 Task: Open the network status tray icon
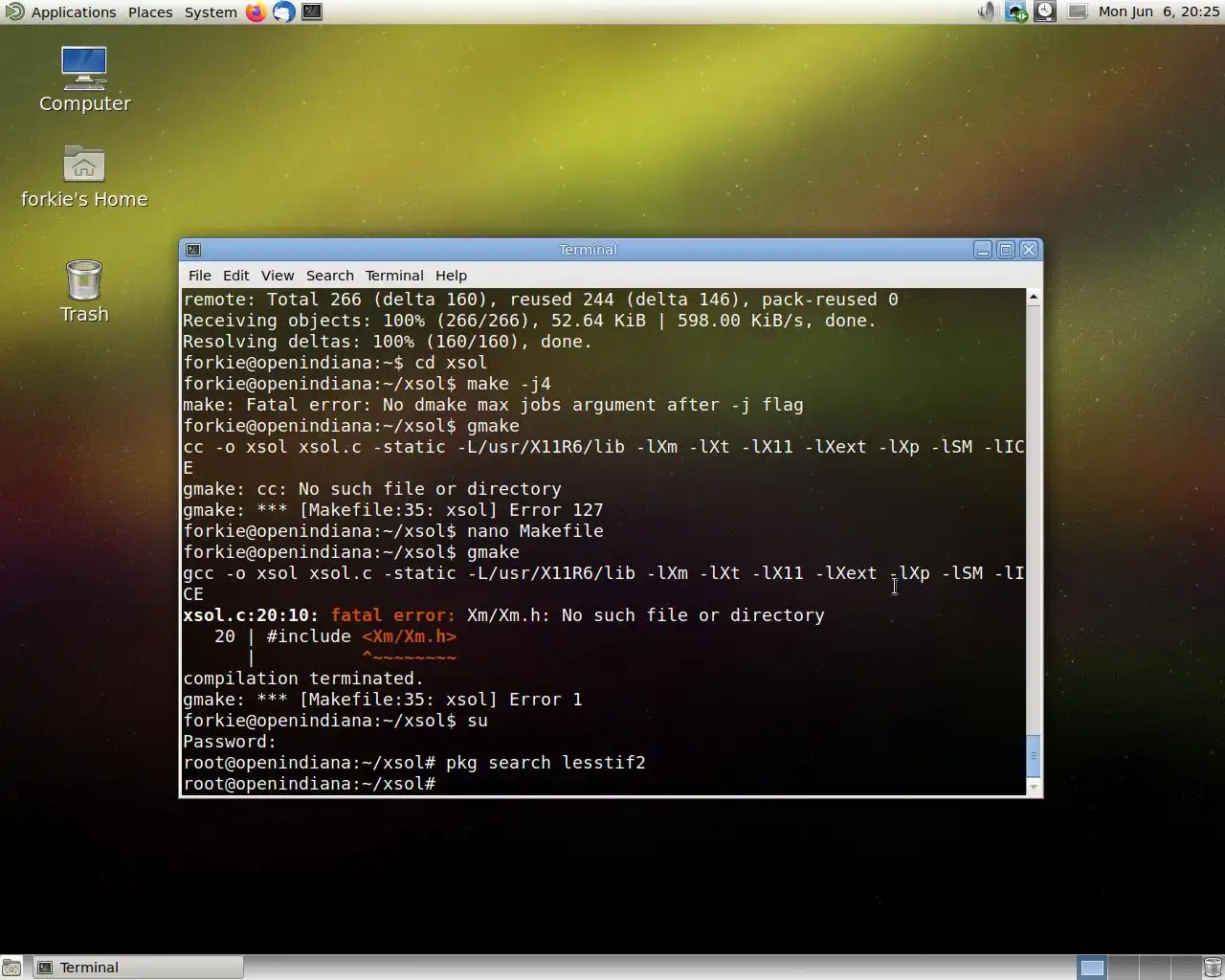tap(1015, 11)
